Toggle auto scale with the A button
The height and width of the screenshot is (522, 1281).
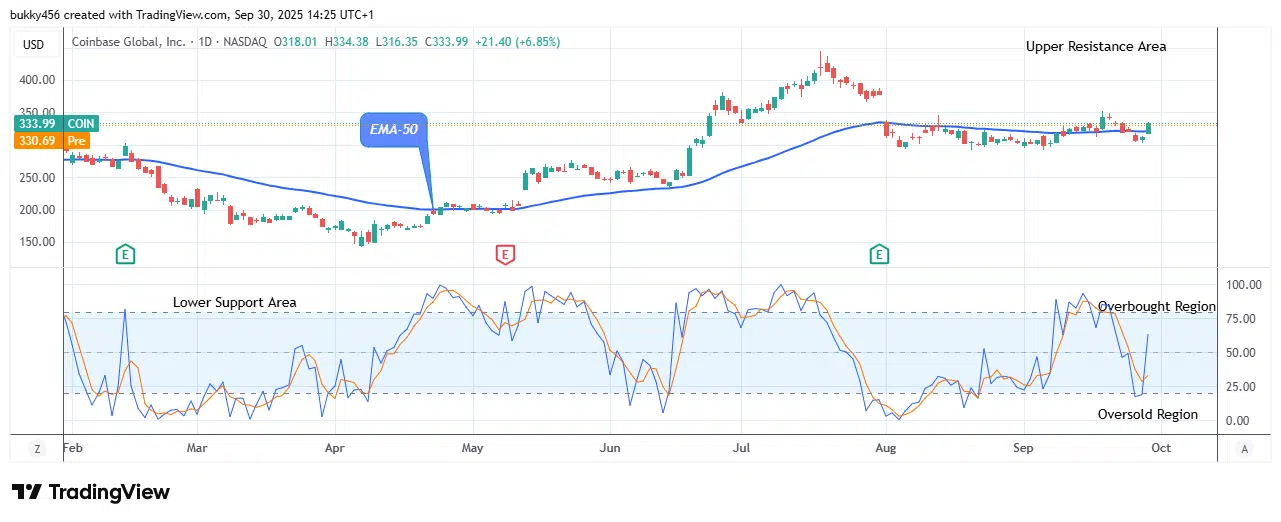[x=1244, y=449]
